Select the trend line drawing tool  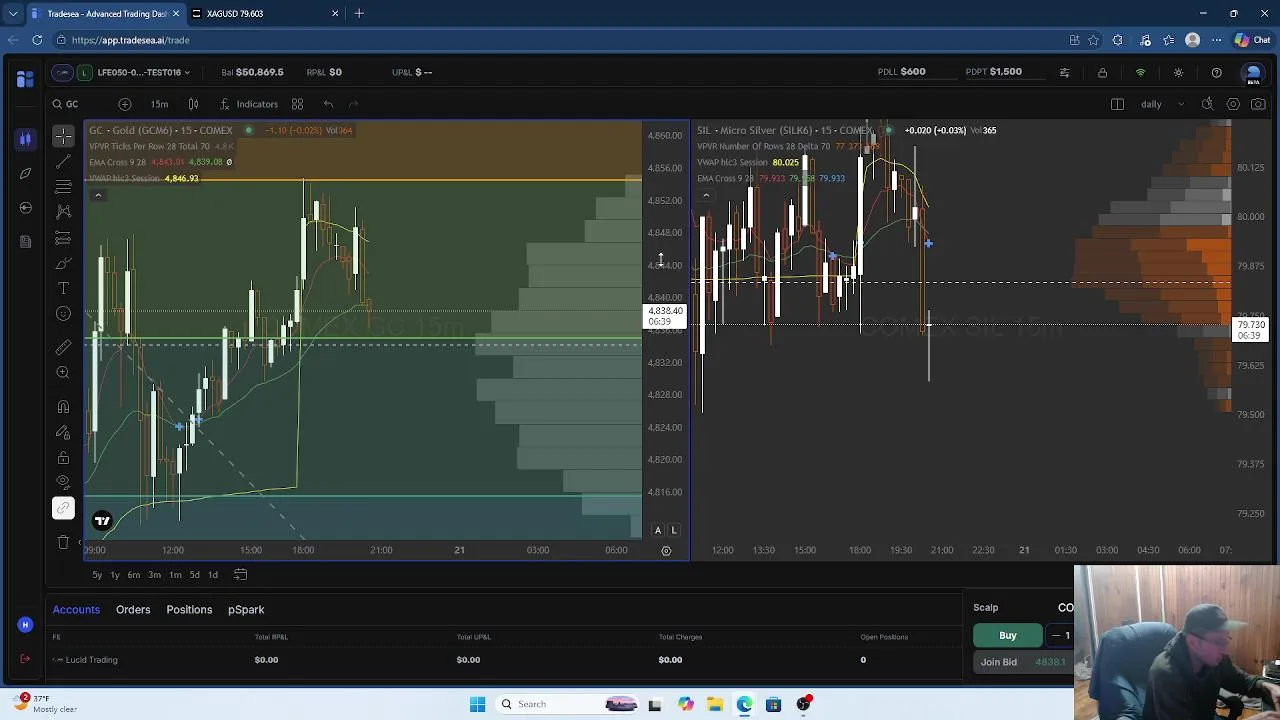tap(63, 161)
